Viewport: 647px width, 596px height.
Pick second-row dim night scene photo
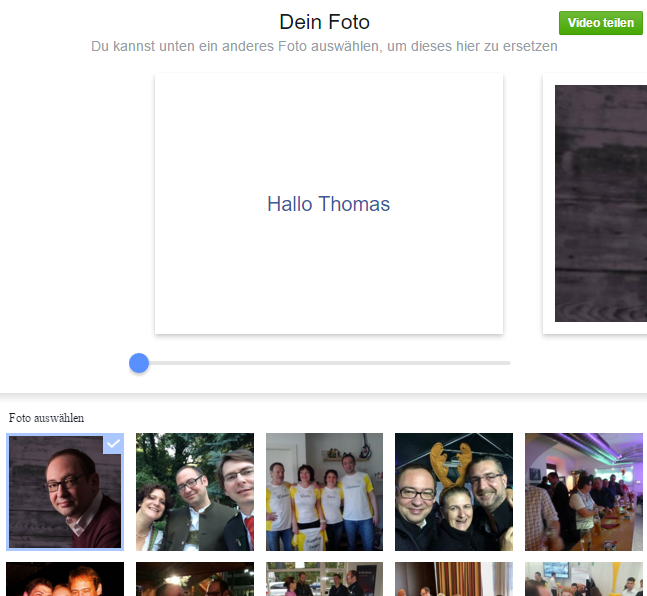tap(194, 579)
